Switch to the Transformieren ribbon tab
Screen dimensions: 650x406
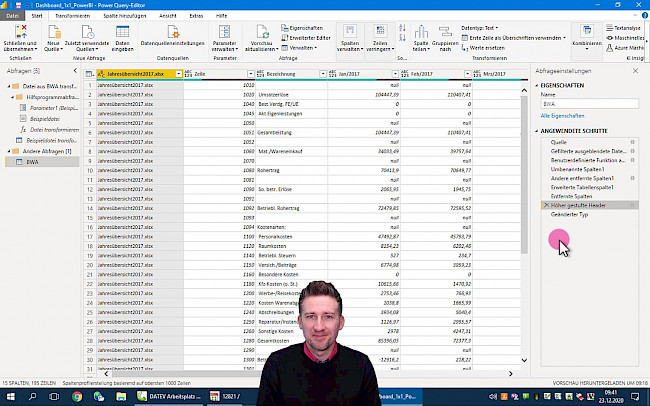[71, 17]
